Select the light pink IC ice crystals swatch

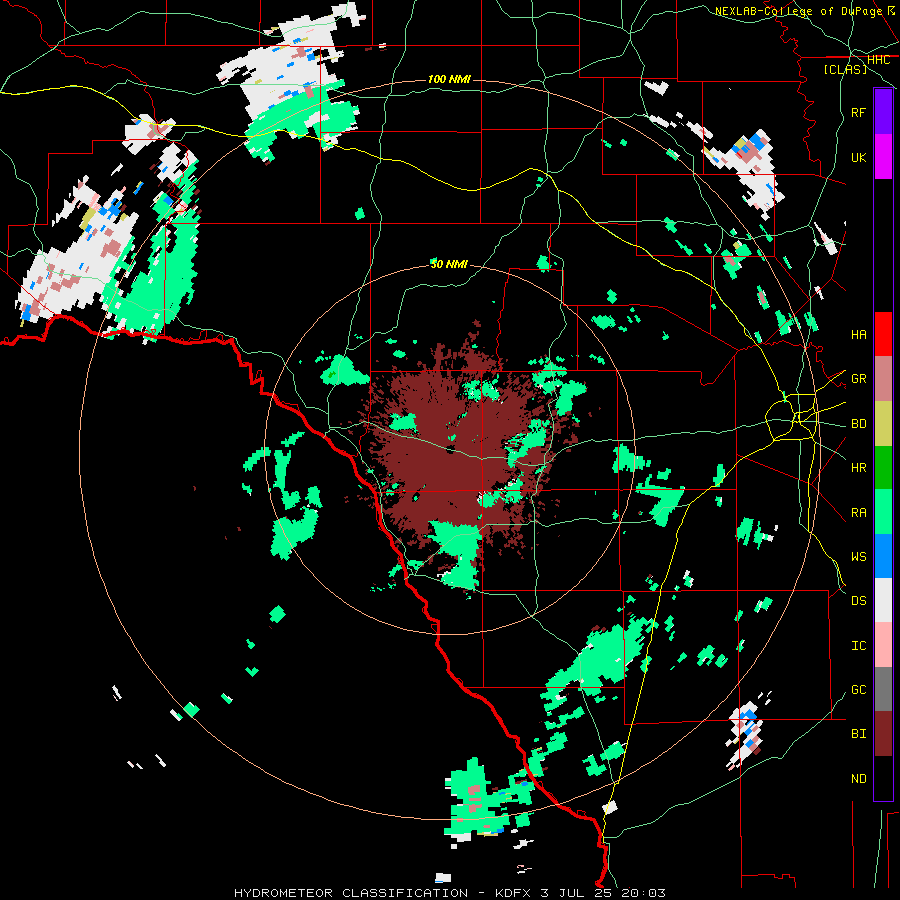click(883, 645)
